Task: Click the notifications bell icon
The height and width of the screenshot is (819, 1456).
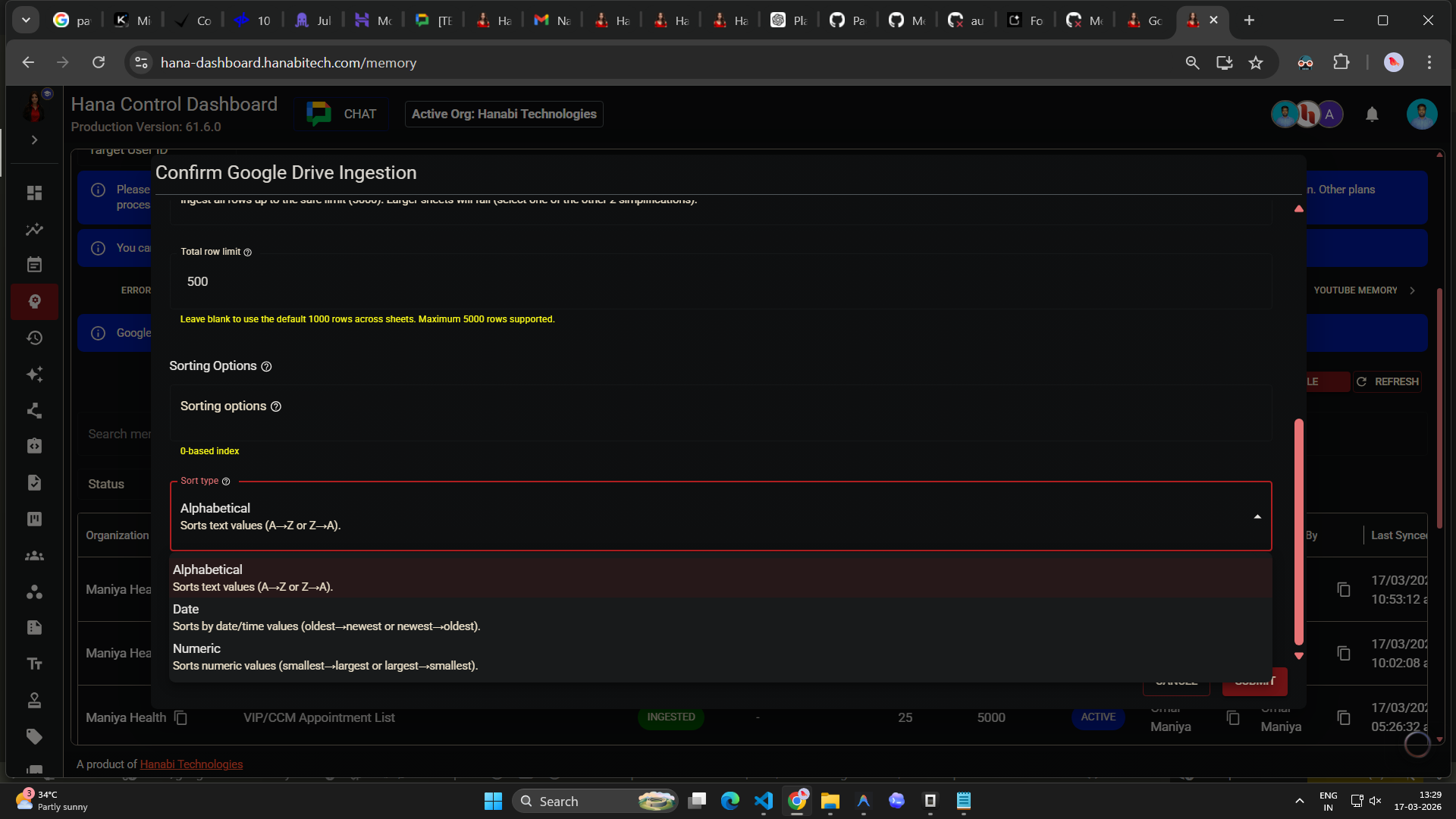Action: (1371, 115)
